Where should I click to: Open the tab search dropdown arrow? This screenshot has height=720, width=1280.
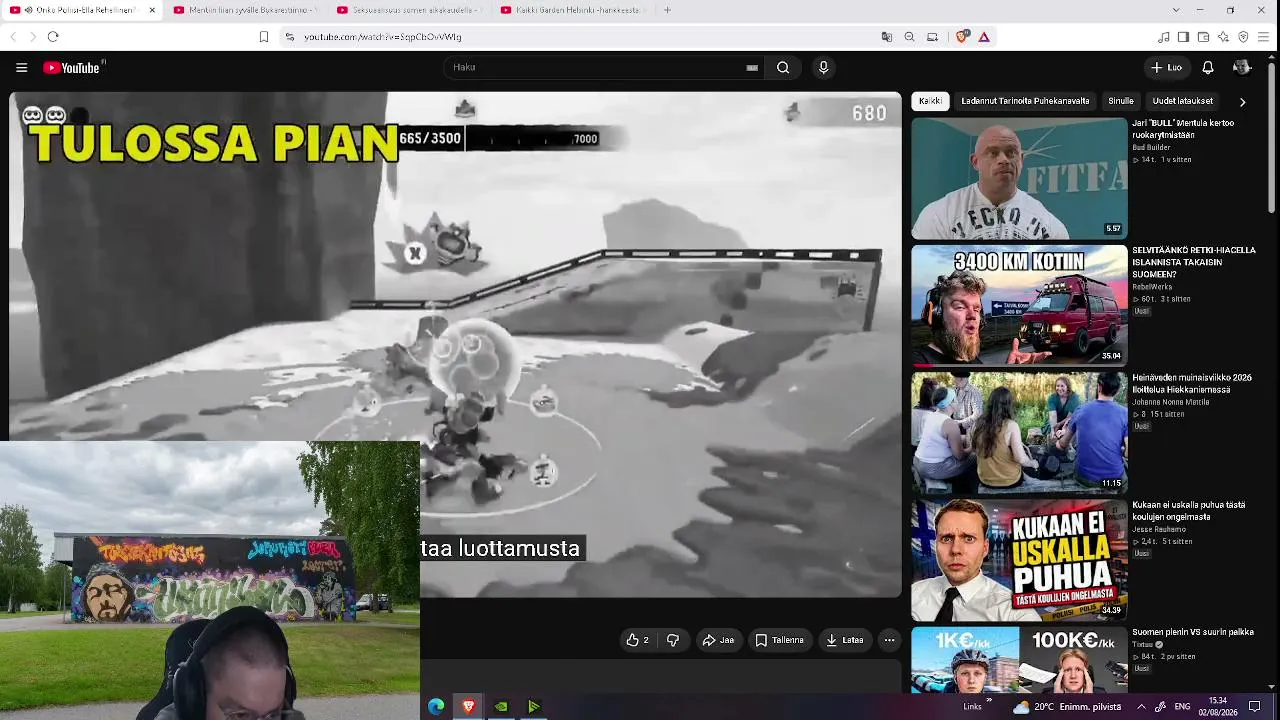(x=1175, y=10)
